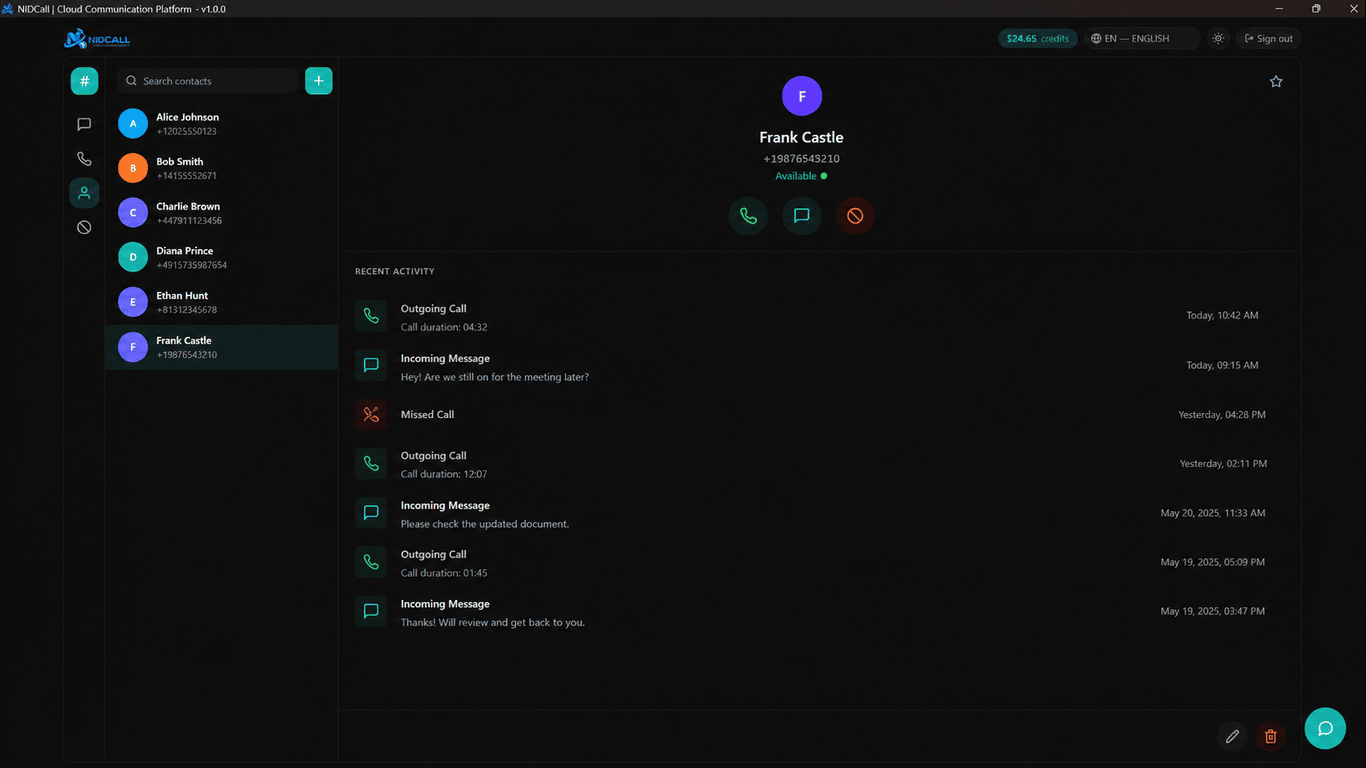Screen dimensions: 1366x768
Task: Click the Outgoing Call icon with duration 12:07
Action: point(371,464)
